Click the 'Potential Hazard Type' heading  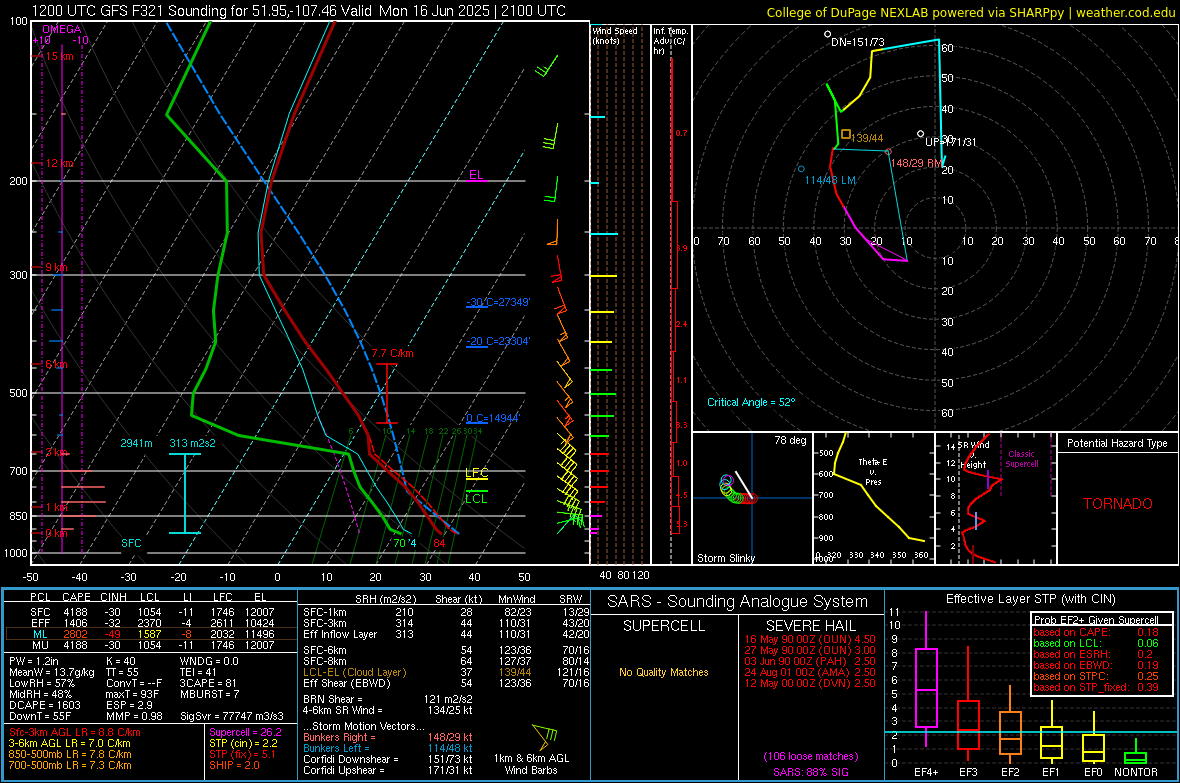point(1117,443)
